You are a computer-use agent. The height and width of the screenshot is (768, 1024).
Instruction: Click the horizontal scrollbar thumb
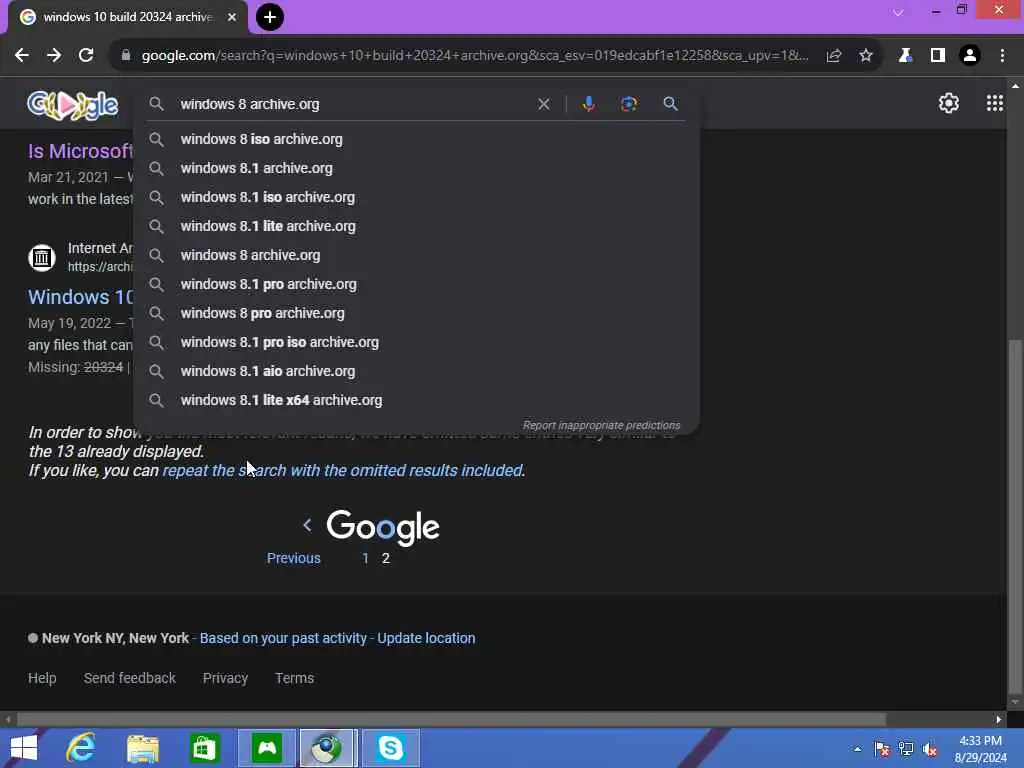pyautogui.click(x=452, y=719)
